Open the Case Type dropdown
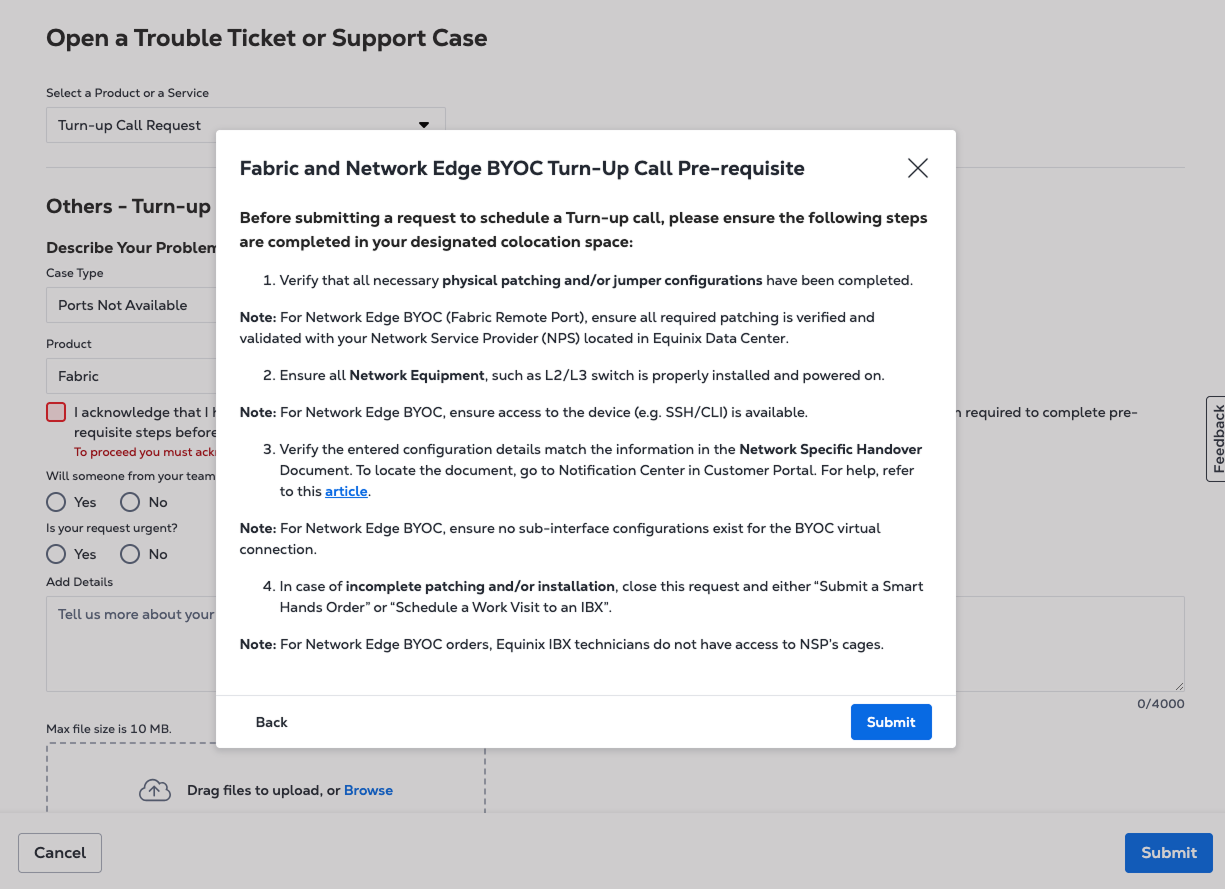 (x=132, y=305)
